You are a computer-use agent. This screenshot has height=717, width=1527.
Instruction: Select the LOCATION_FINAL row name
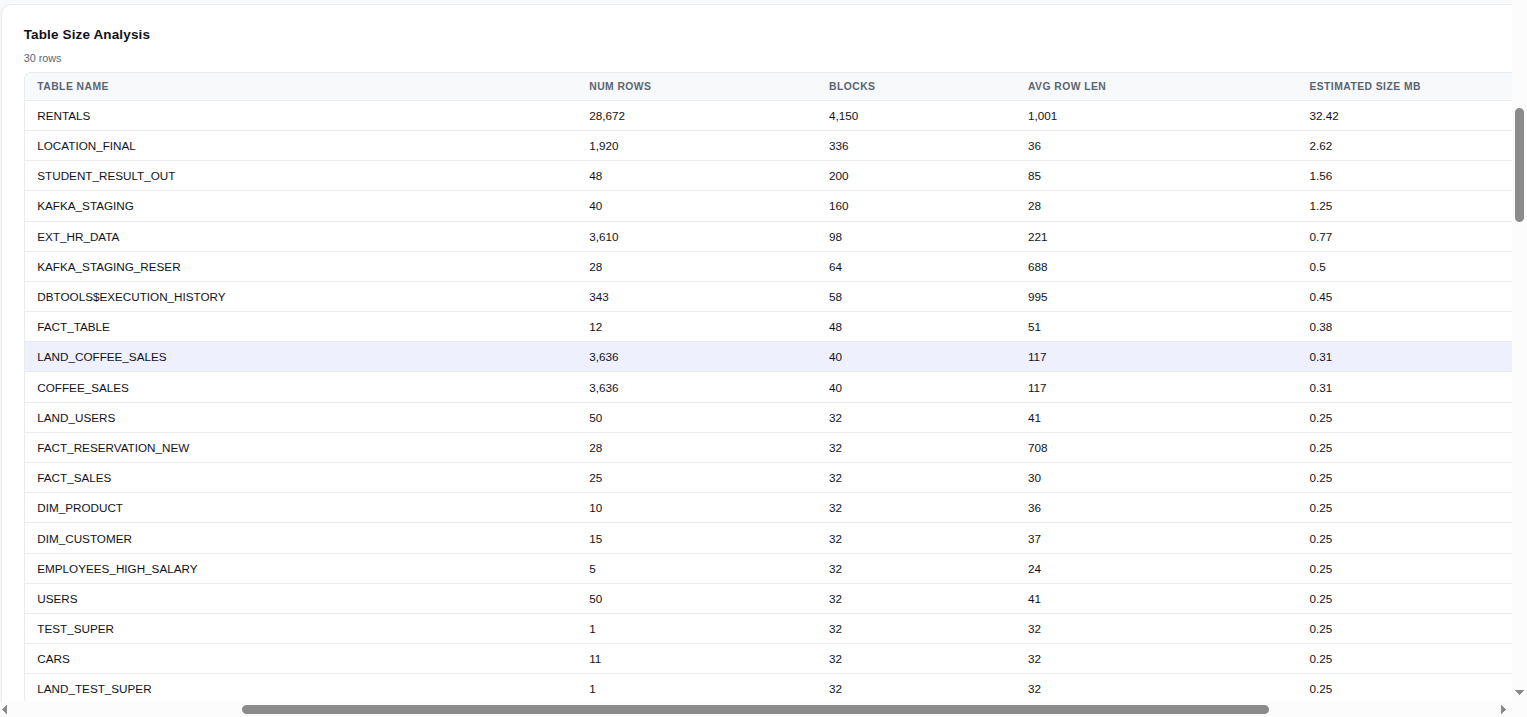[x=86, y=146]
